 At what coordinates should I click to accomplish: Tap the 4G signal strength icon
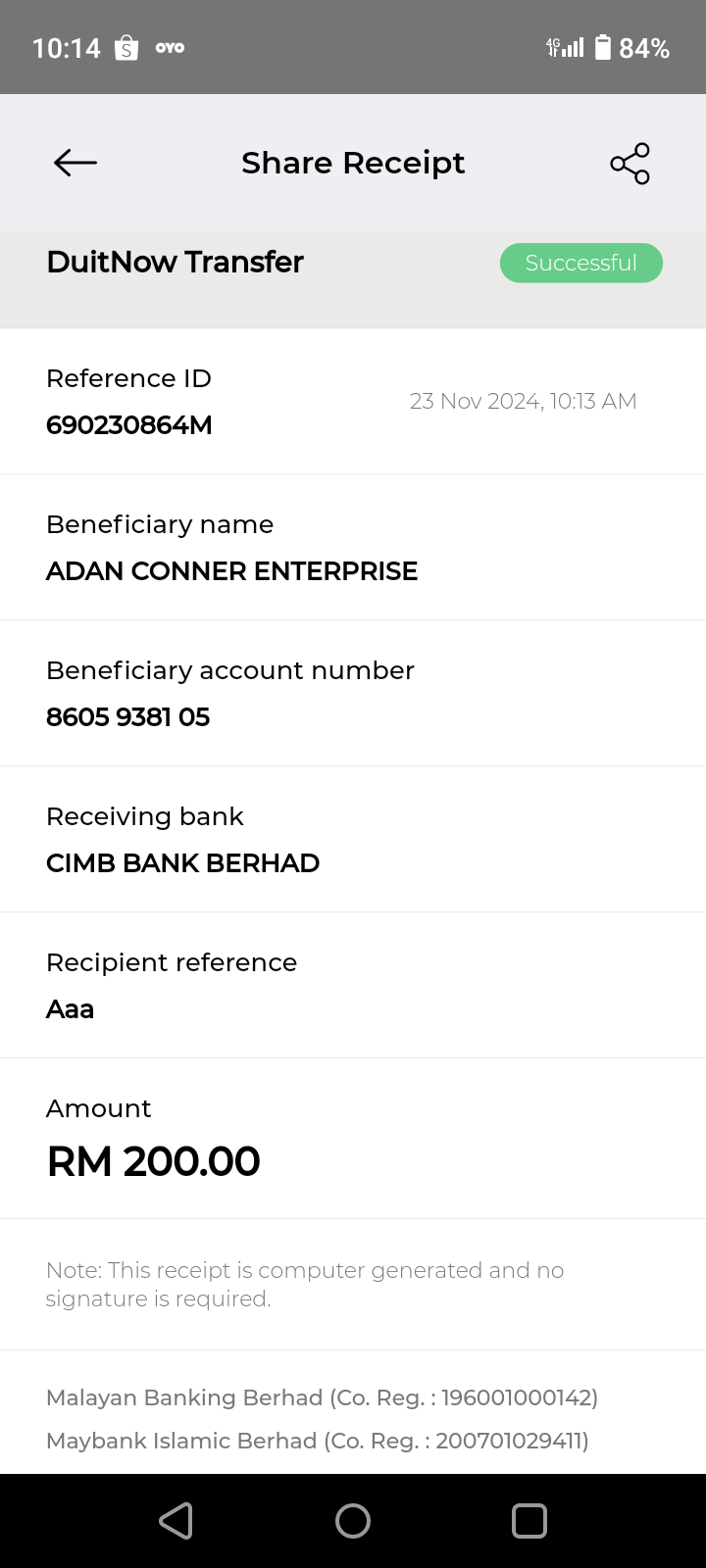point(566,47)
